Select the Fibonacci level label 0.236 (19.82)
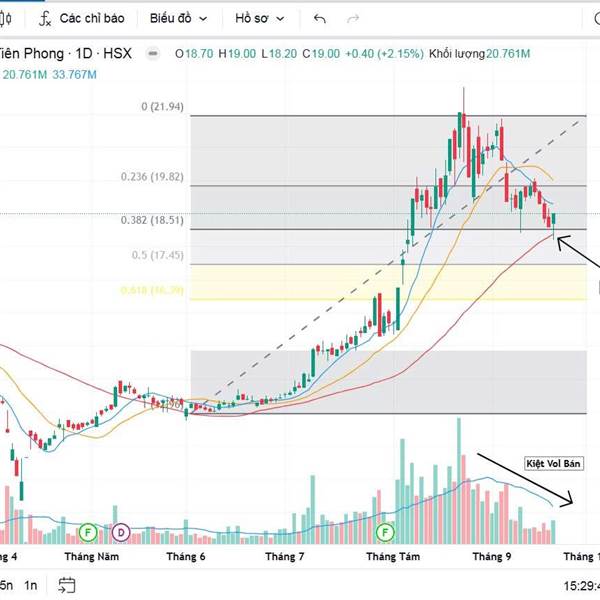The height and width of the screenshot is (600, 600). 152,177
